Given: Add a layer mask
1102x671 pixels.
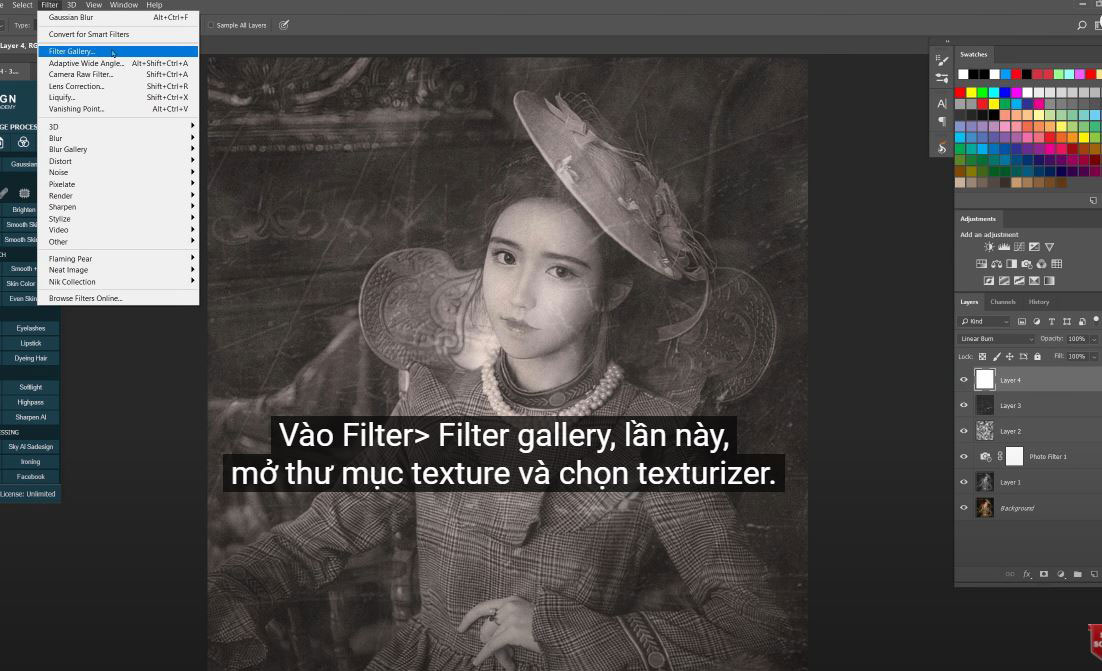Looking at the screenshot, I should point(1044,574).
